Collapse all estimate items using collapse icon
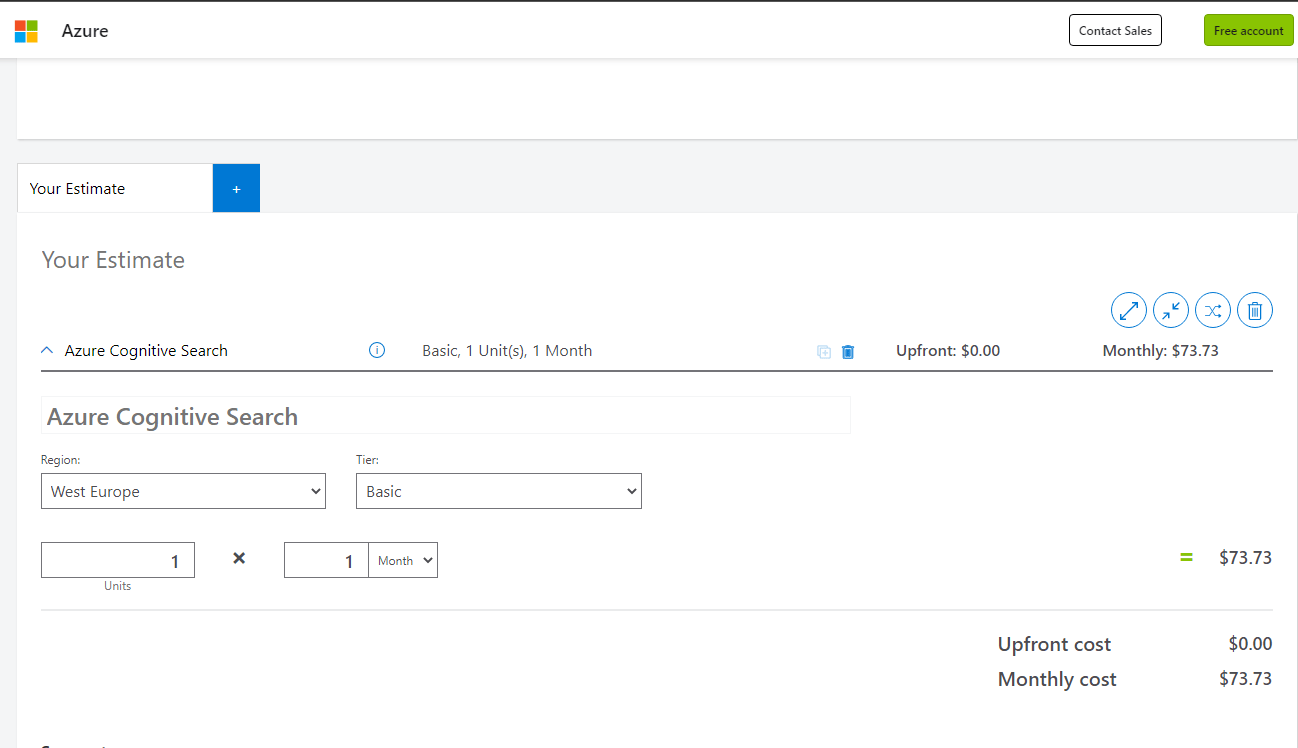The width and height of the screenshot is (1298, 748). (x=1170, y=310)
